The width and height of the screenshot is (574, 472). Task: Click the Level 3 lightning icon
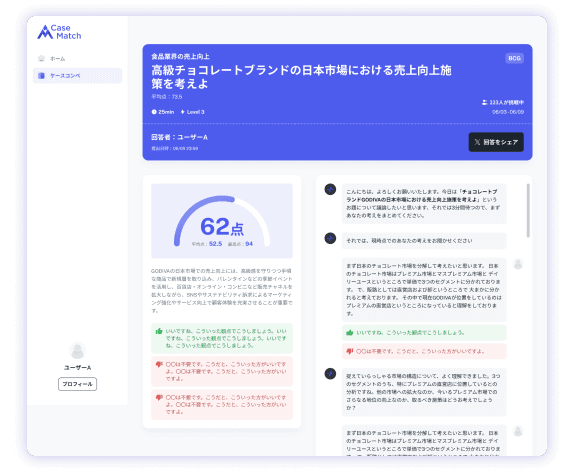[182, 112]
